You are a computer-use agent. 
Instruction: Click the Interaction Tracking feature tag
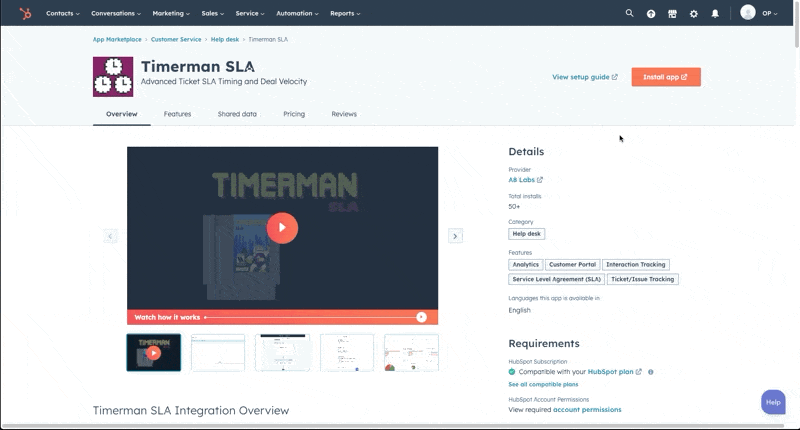point(636,265)
